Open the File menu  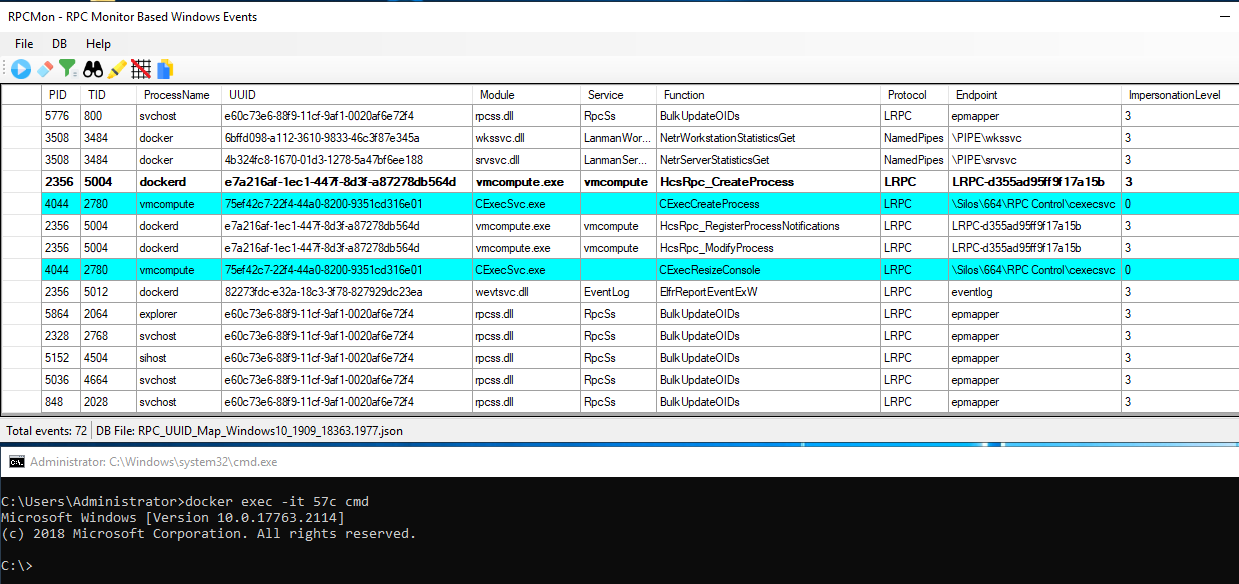tap(24, 44)
